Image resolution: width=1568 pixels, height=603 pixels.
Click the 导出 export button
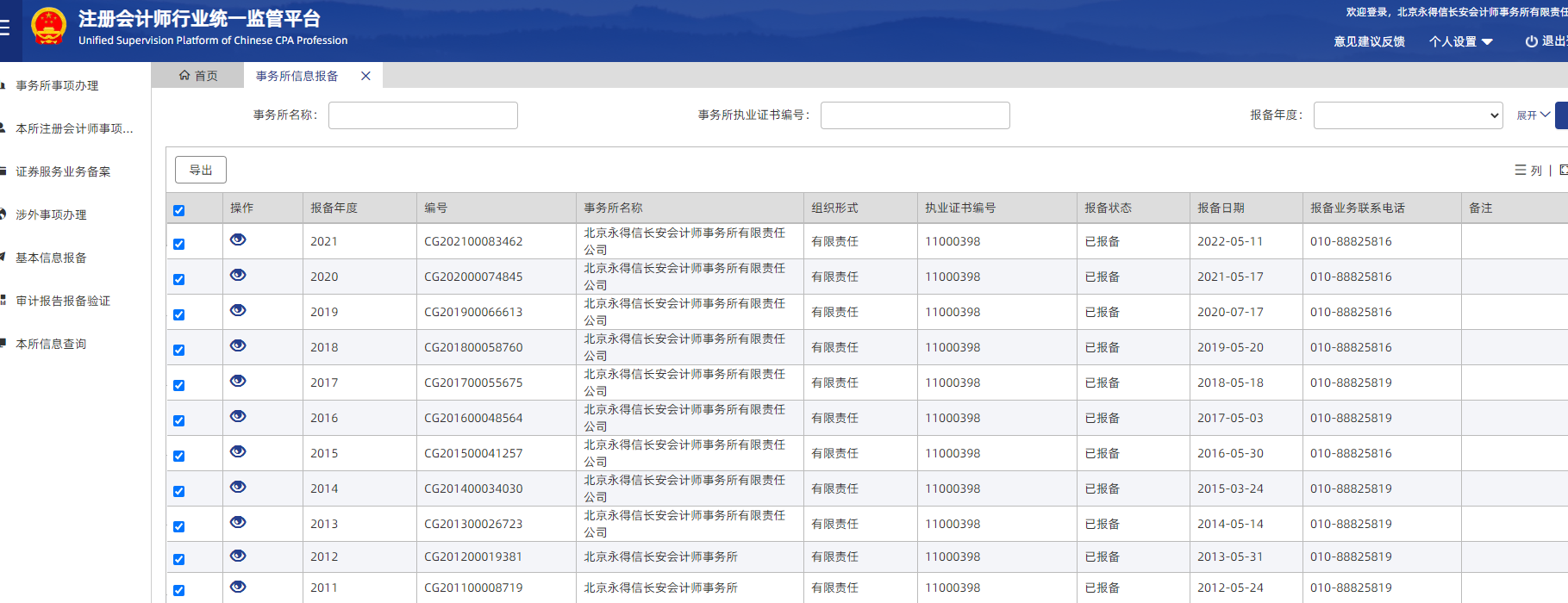click(201, 170)
